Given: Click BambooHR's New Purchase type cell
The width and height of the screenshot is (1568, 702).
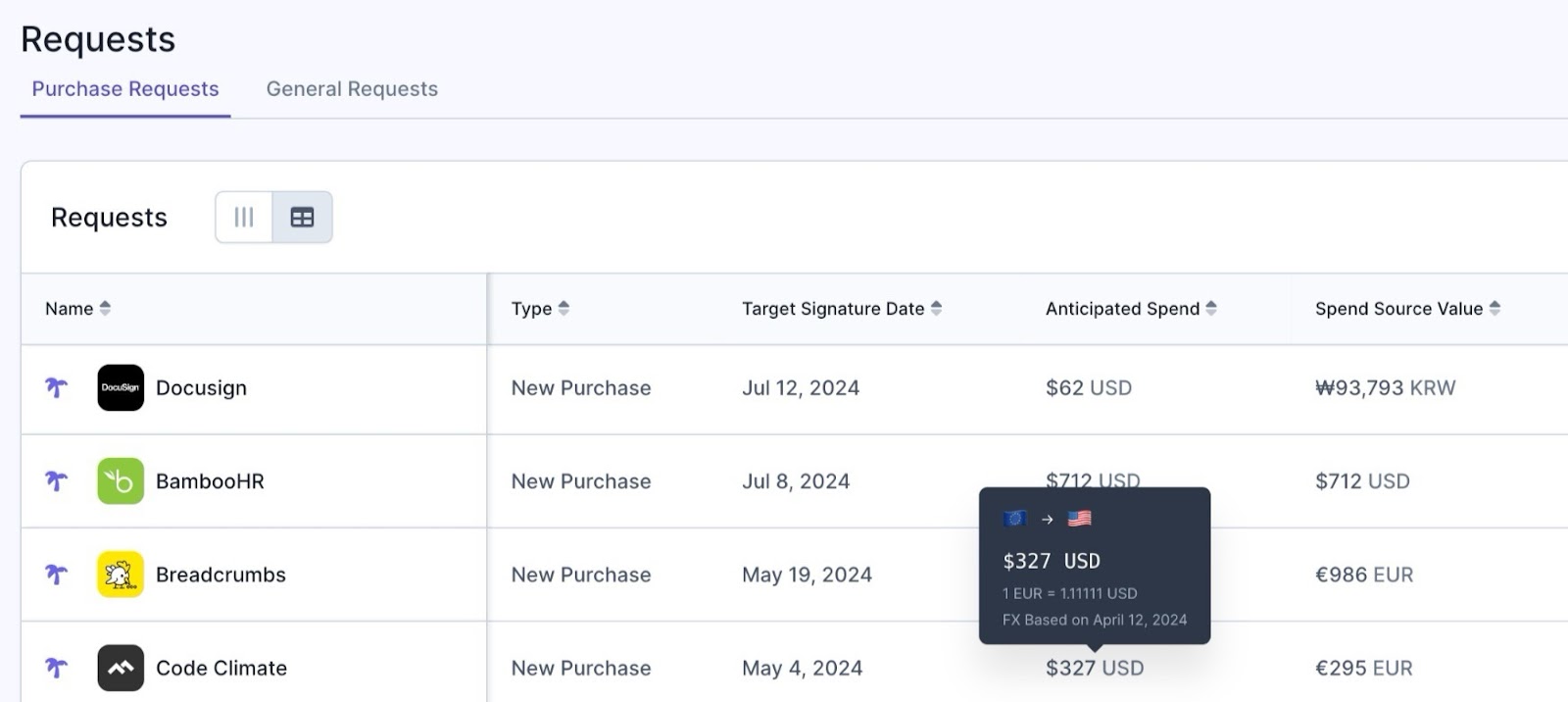Looking at the screenshot, I should click(x=581, y=481).
